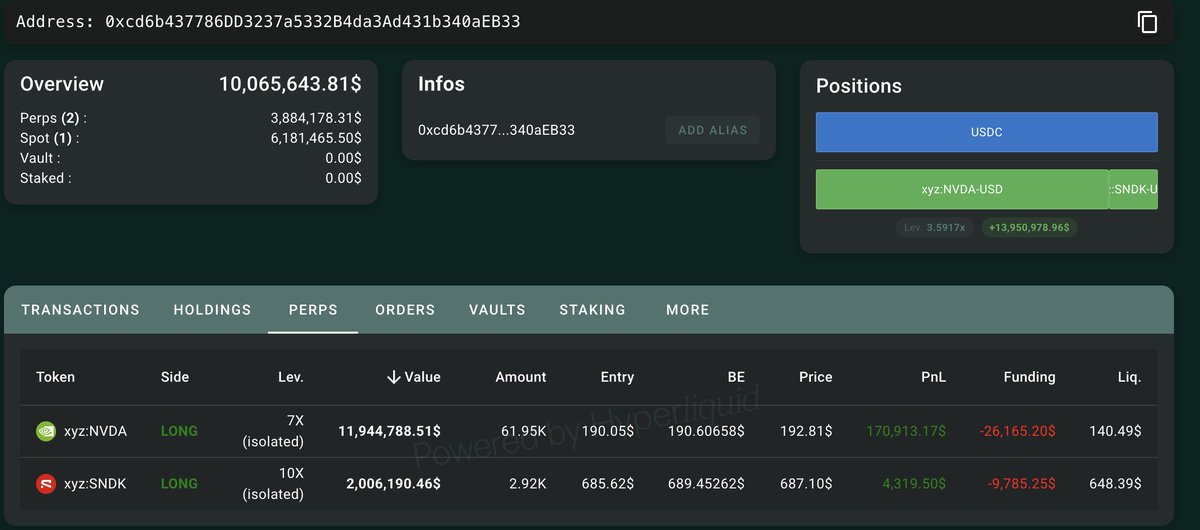Sort table by Funding column header
This screenshot has width=1200, height=530.
[1029, 377]
